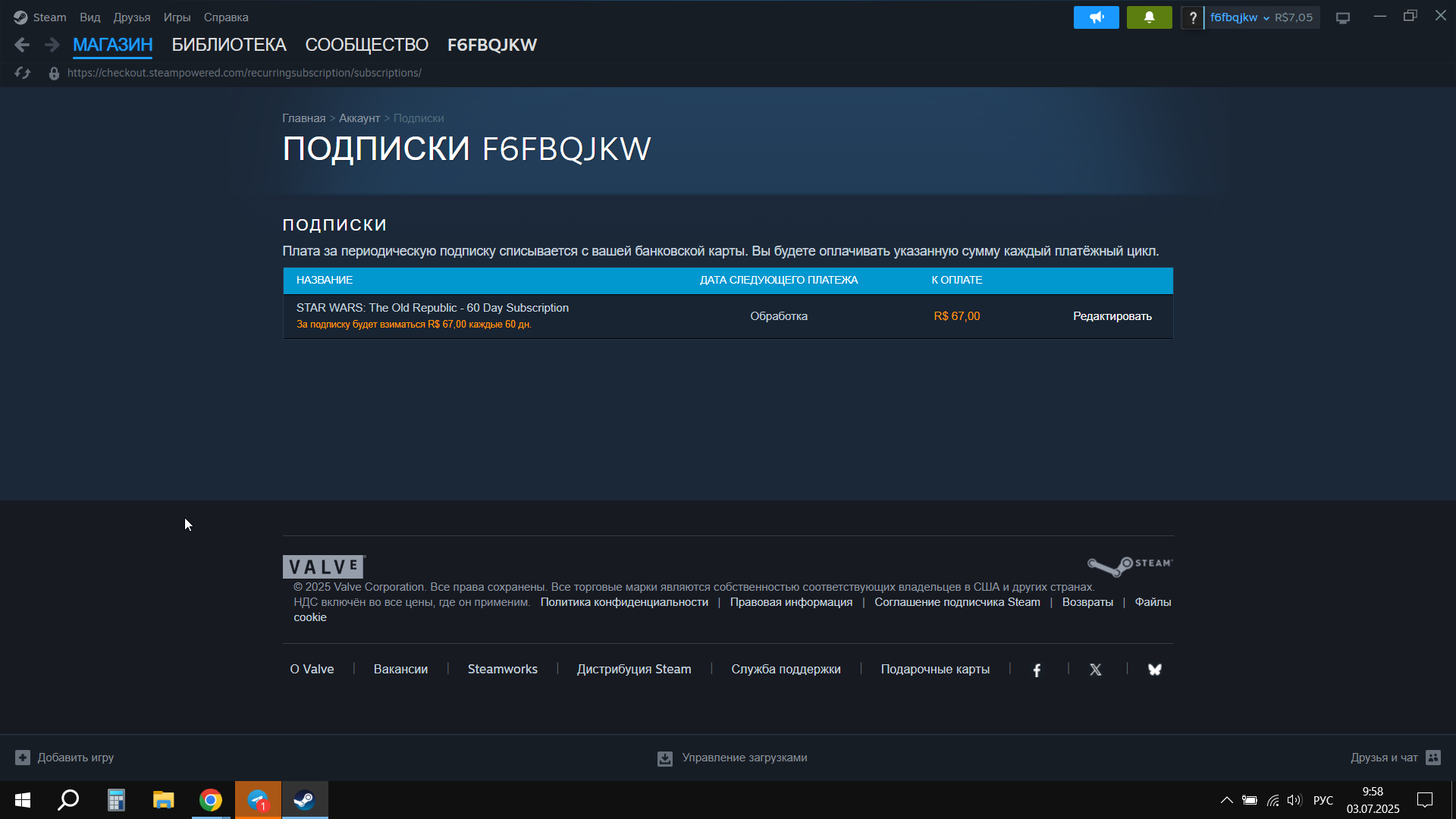Click the Обработка next payment status
The height and width of the screenshot is (819, 1456).
[779, 316]
